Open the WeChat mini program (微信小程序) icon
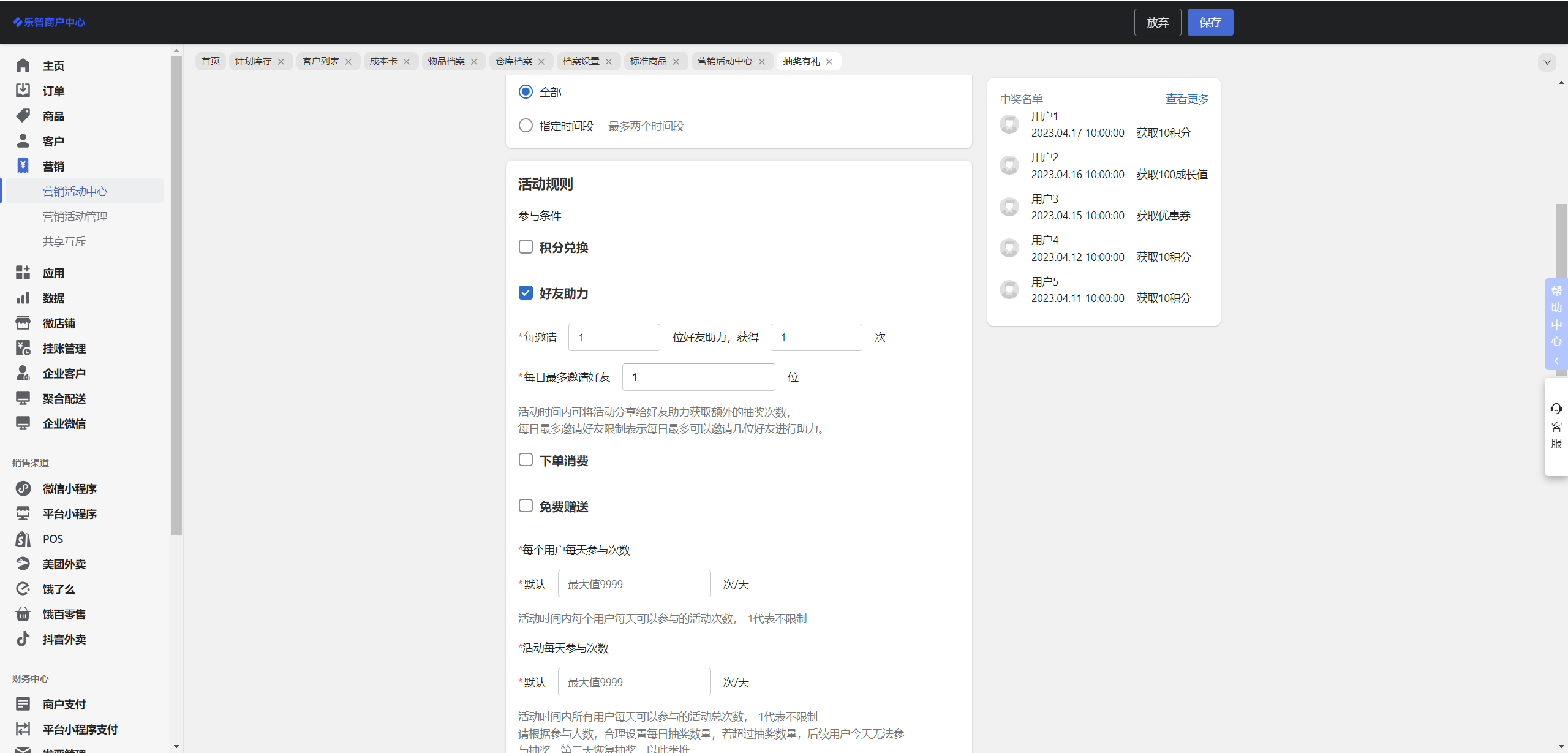Image resolution: width=1568 pixels, height=753 pixels. (23, 488)
